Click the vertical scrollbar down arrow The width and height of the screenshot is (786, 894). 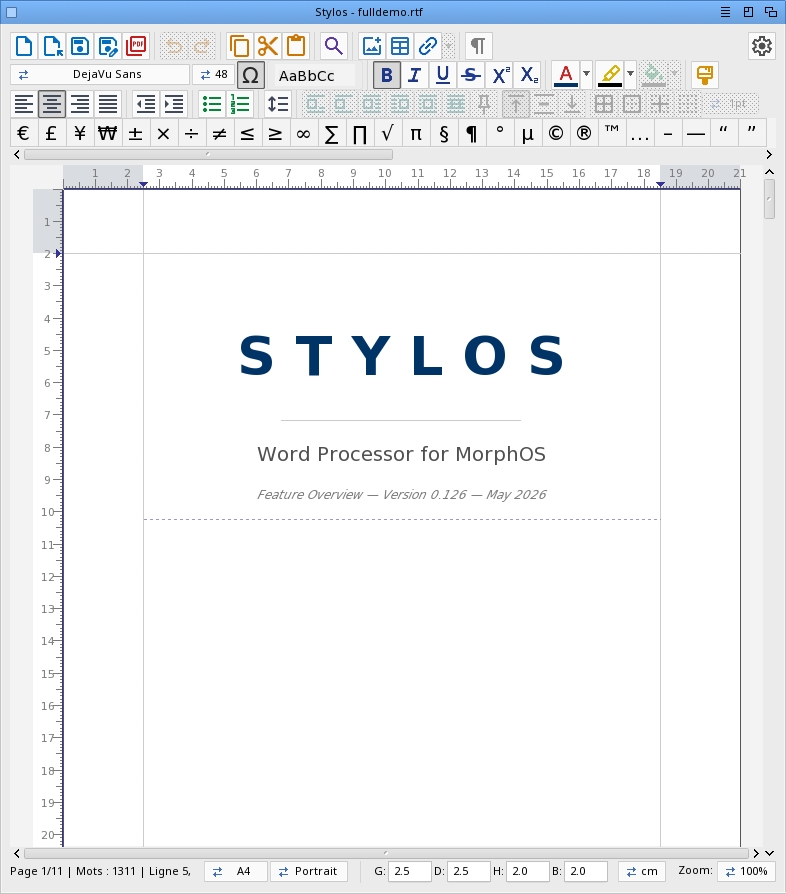point(769,854)
